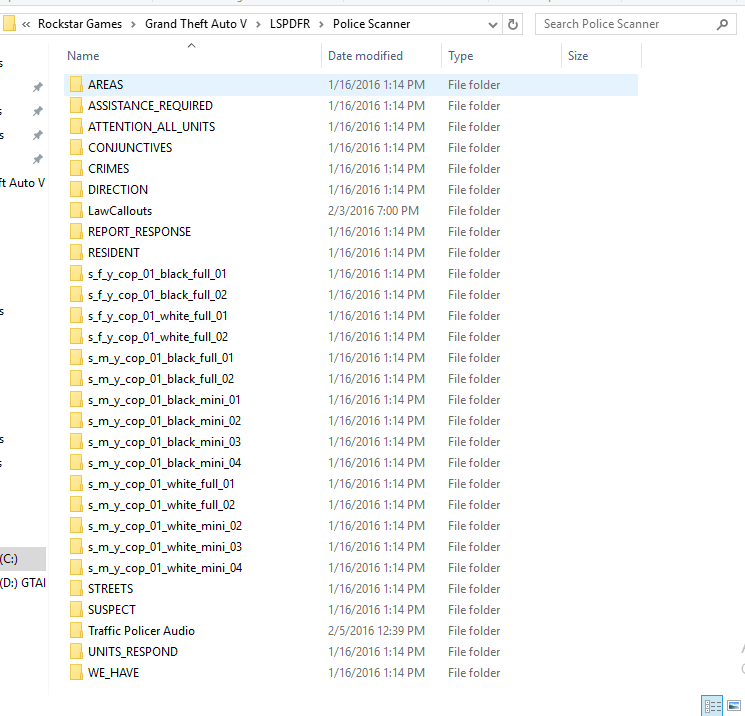Select the (D:) GTAI drive in sidebar
The height and width of the screenshot is (716, 745).
click(23, 583)
